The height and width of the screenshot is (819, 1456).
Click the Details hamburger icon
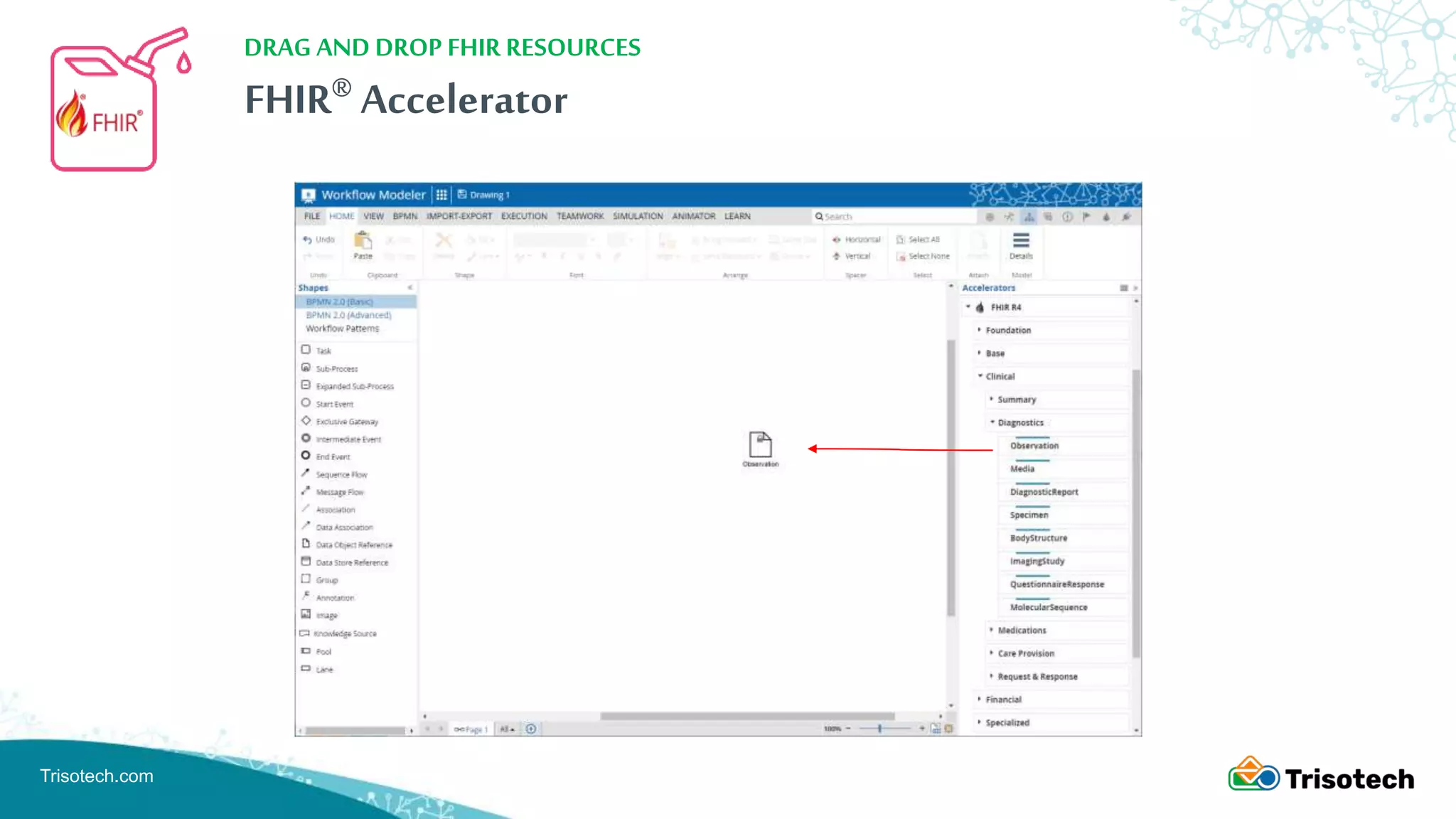pos(1021,240)
